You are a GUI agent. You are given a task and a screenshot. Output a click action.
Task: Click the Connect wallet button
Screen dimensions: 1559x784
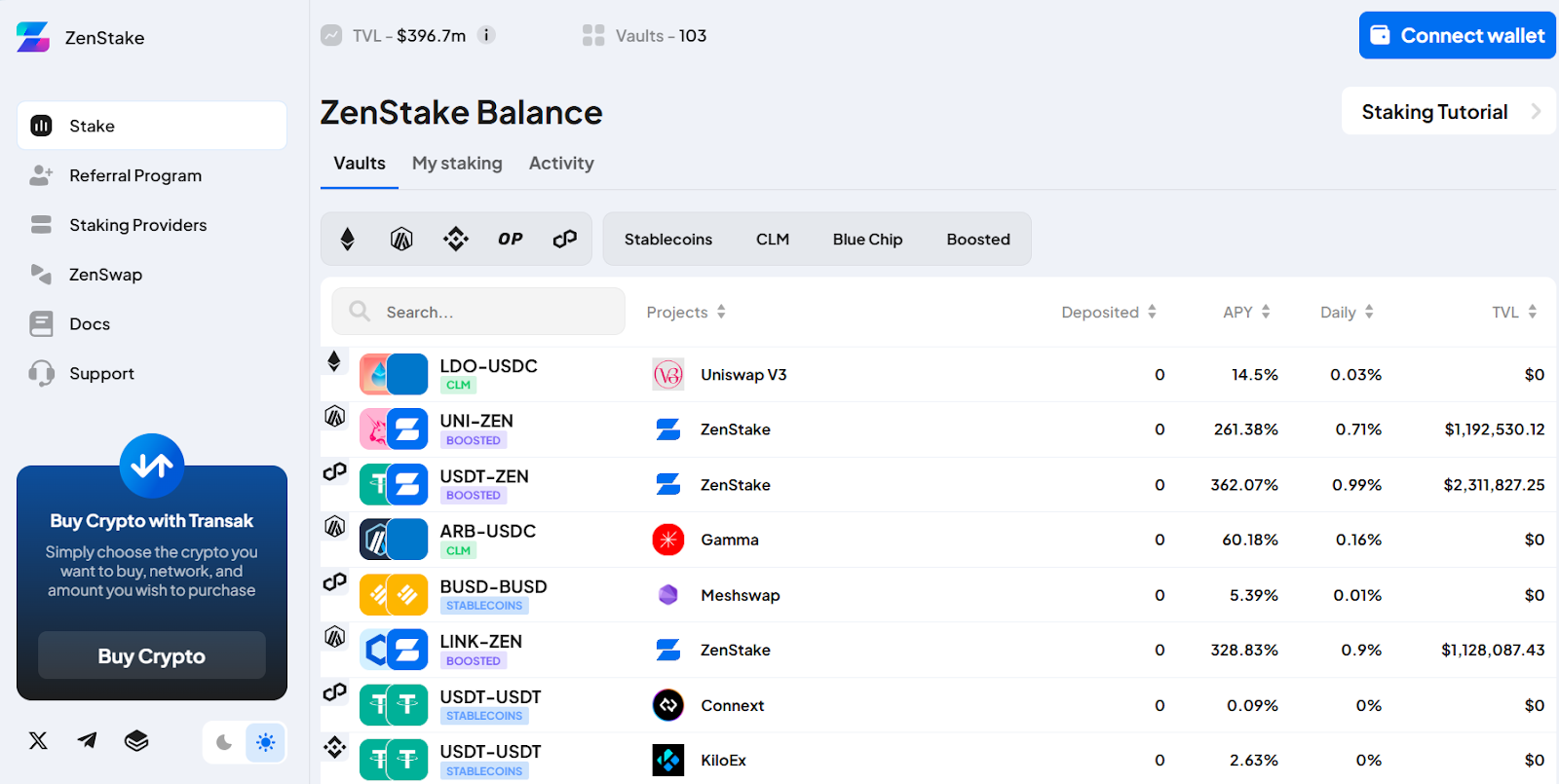pyautogui.click(x=1457, y=35)
